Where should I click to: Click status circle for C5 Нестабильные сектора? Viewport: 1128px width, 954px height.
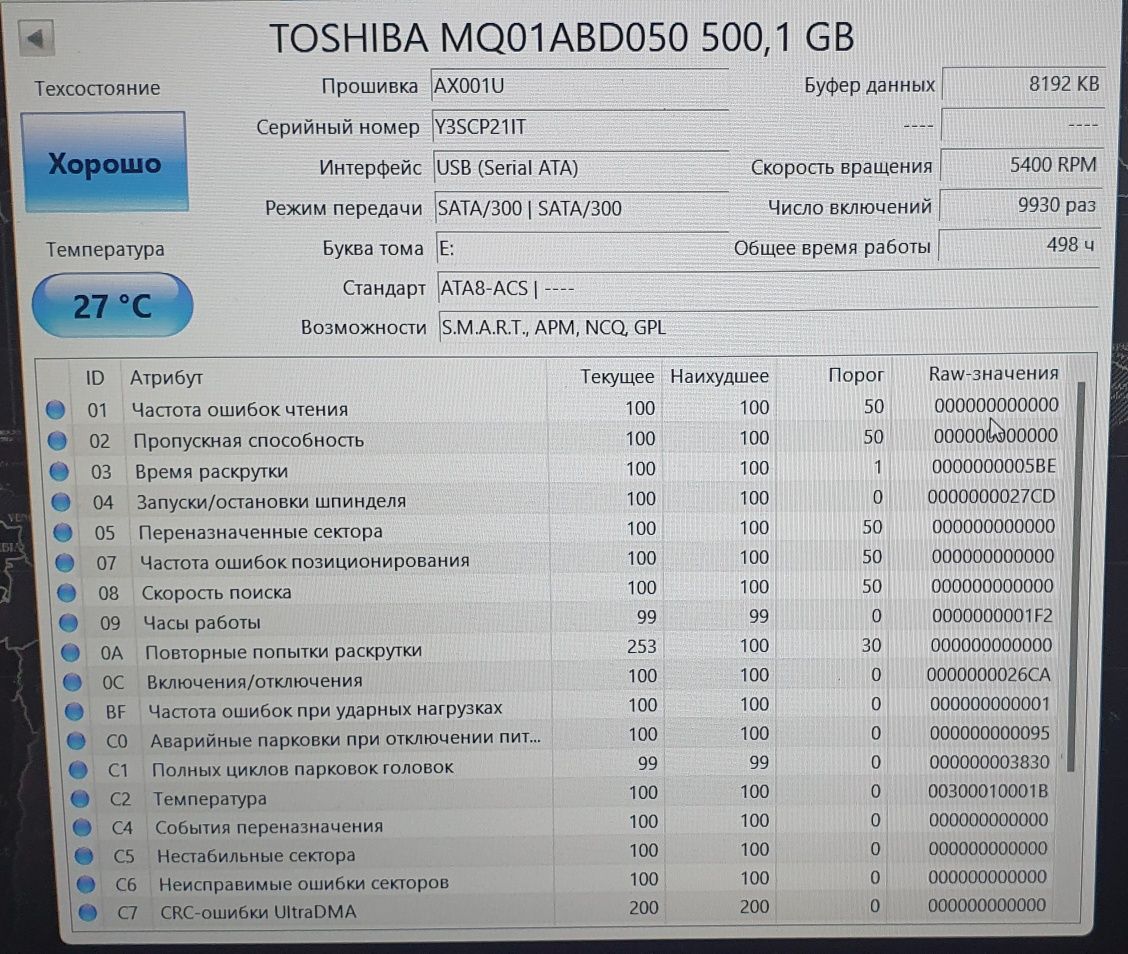84,855
